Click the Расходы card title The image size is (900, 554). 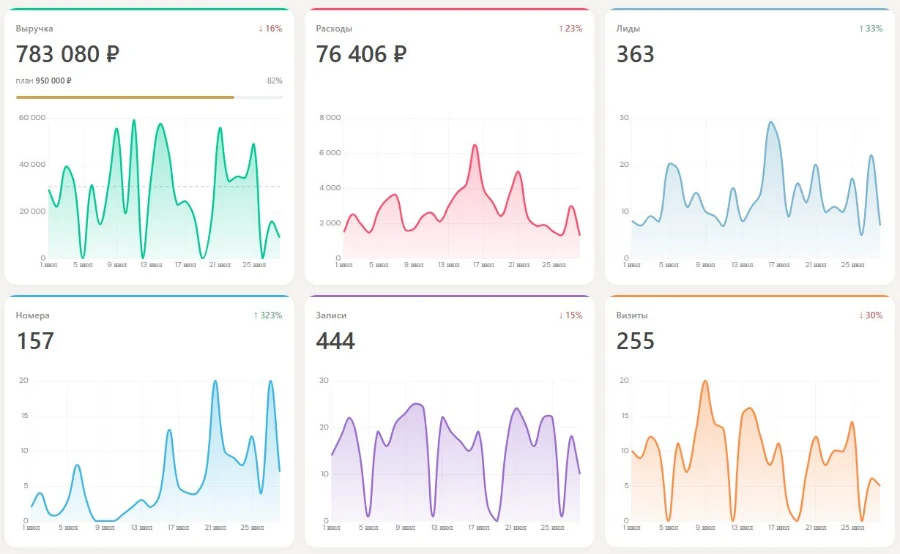334,28
